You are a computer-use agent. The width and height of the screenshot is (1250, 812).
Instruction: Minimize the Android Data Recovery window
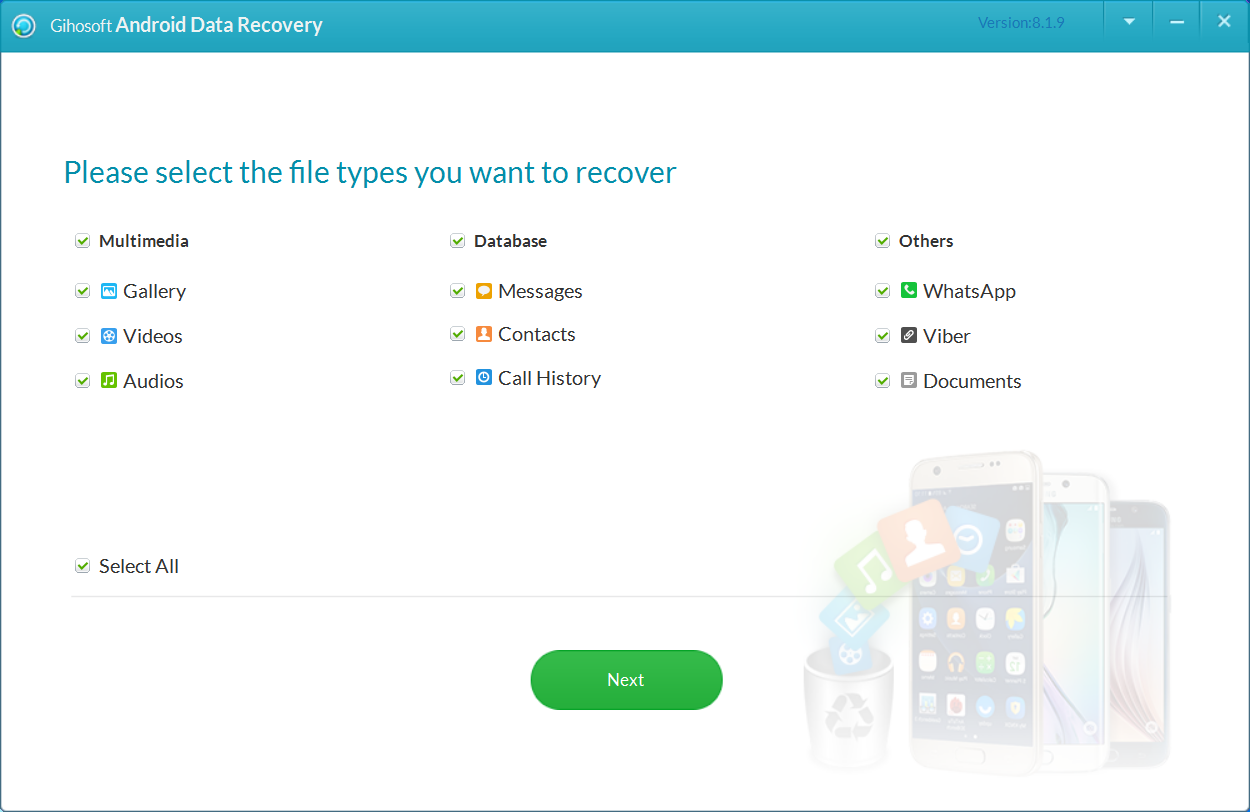(x=1177, y=21)
